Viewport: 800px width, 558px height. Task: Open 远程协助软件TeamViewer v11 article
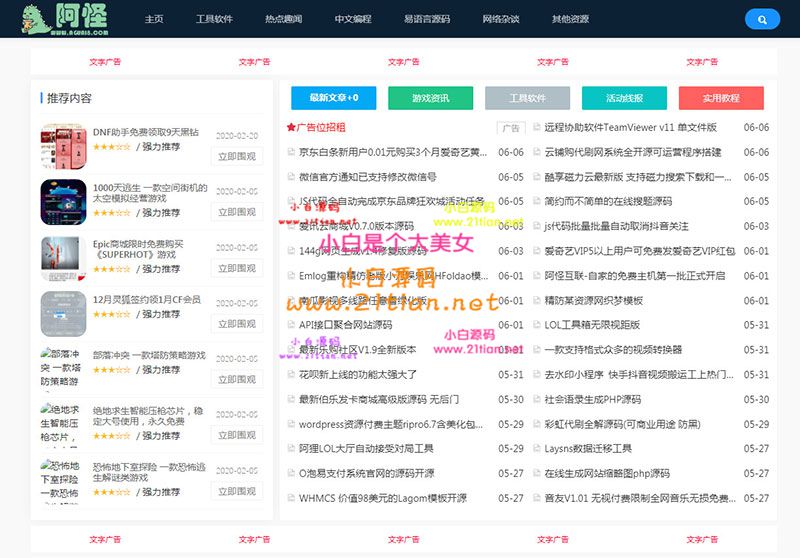pyautogui.click(x=630, y=128)
